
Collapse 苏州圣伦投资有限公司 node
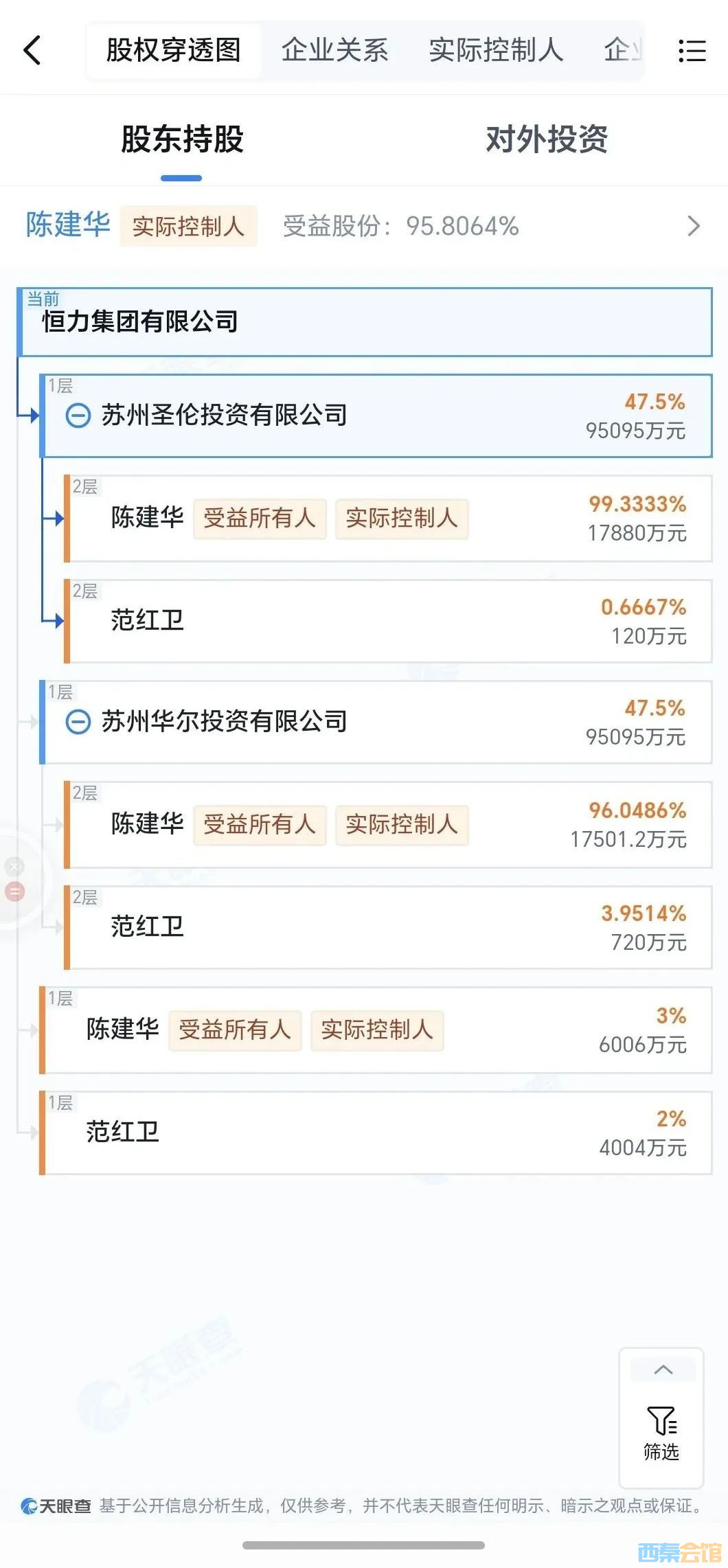point(78,416)
